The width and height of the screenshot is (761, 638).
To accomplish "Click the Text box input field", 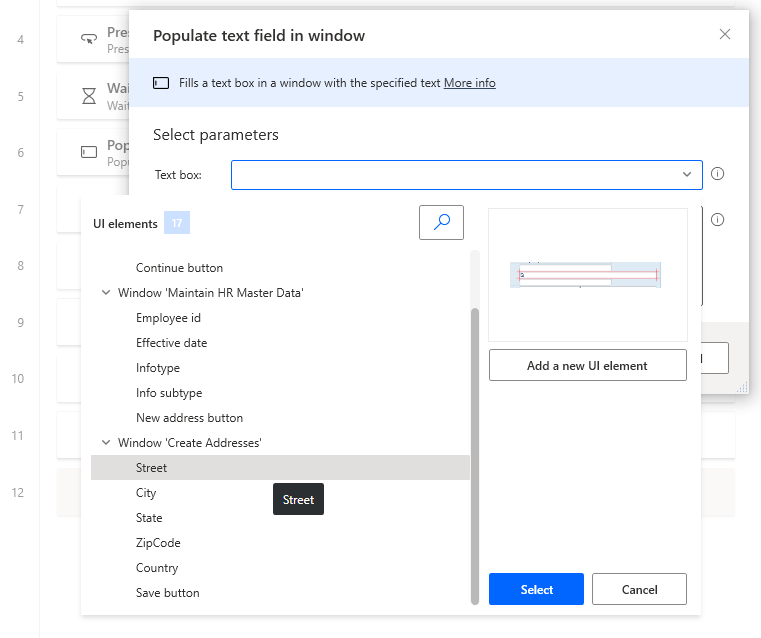I will pyautogui.click(x=466, y=175).
